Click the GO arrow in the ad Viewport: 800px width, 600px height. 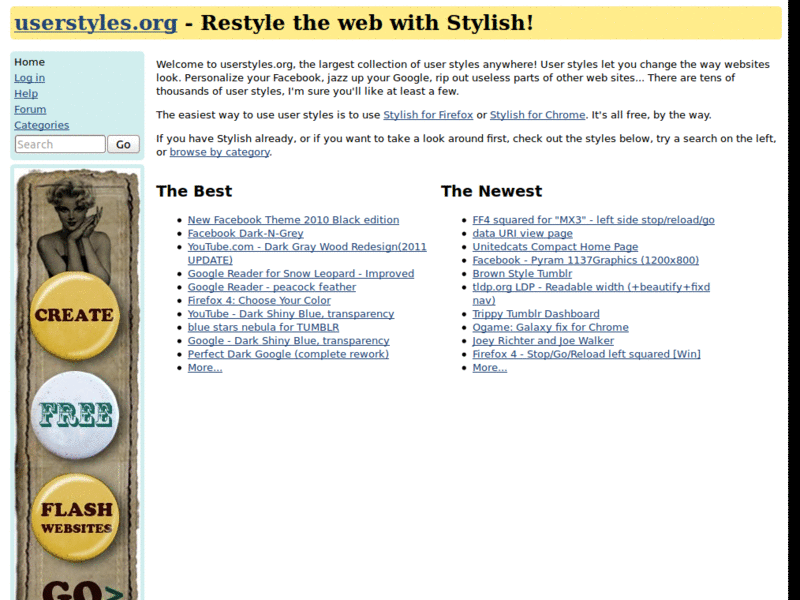point(83,591)
